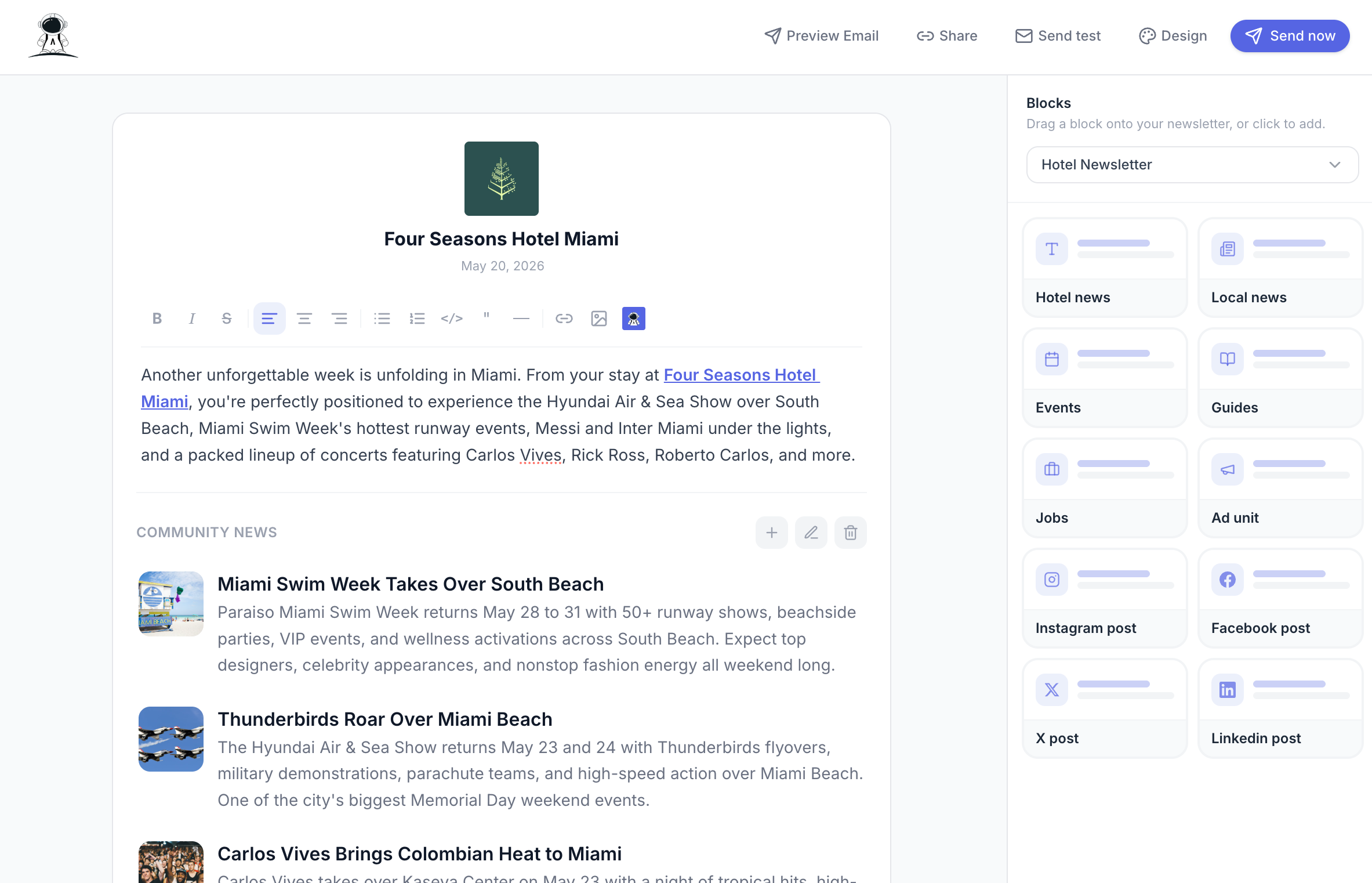Toggle italic formatting
1372x883 pixels.
(x=191, y=319)
